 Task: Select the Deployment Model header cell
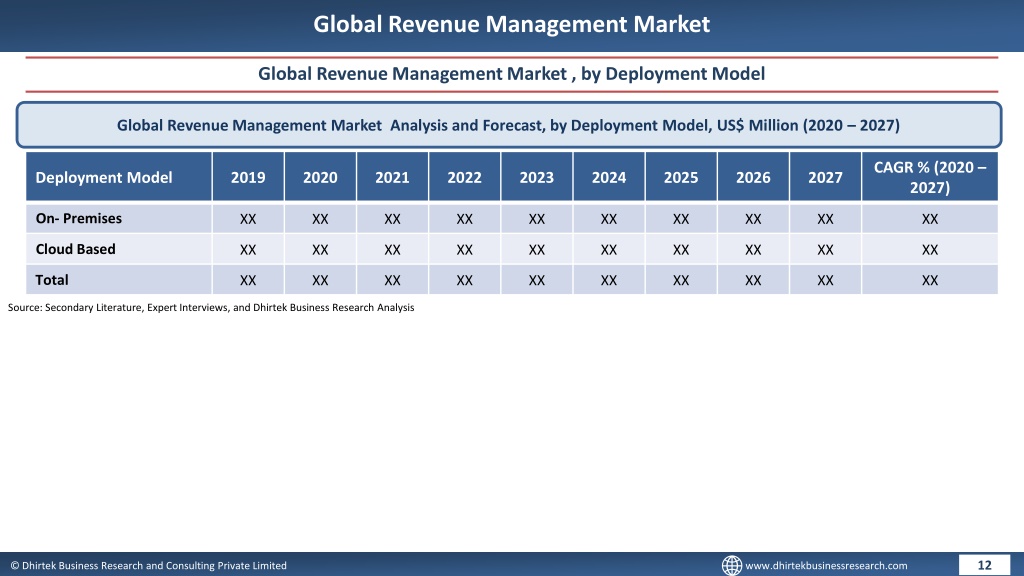click(119, 177)
